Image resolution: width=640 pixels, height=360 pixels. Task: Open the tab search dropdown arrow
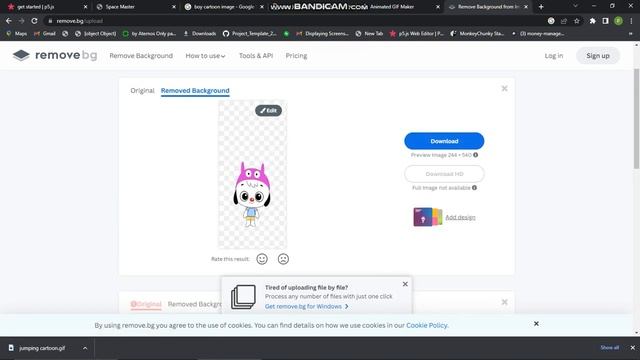575,7
